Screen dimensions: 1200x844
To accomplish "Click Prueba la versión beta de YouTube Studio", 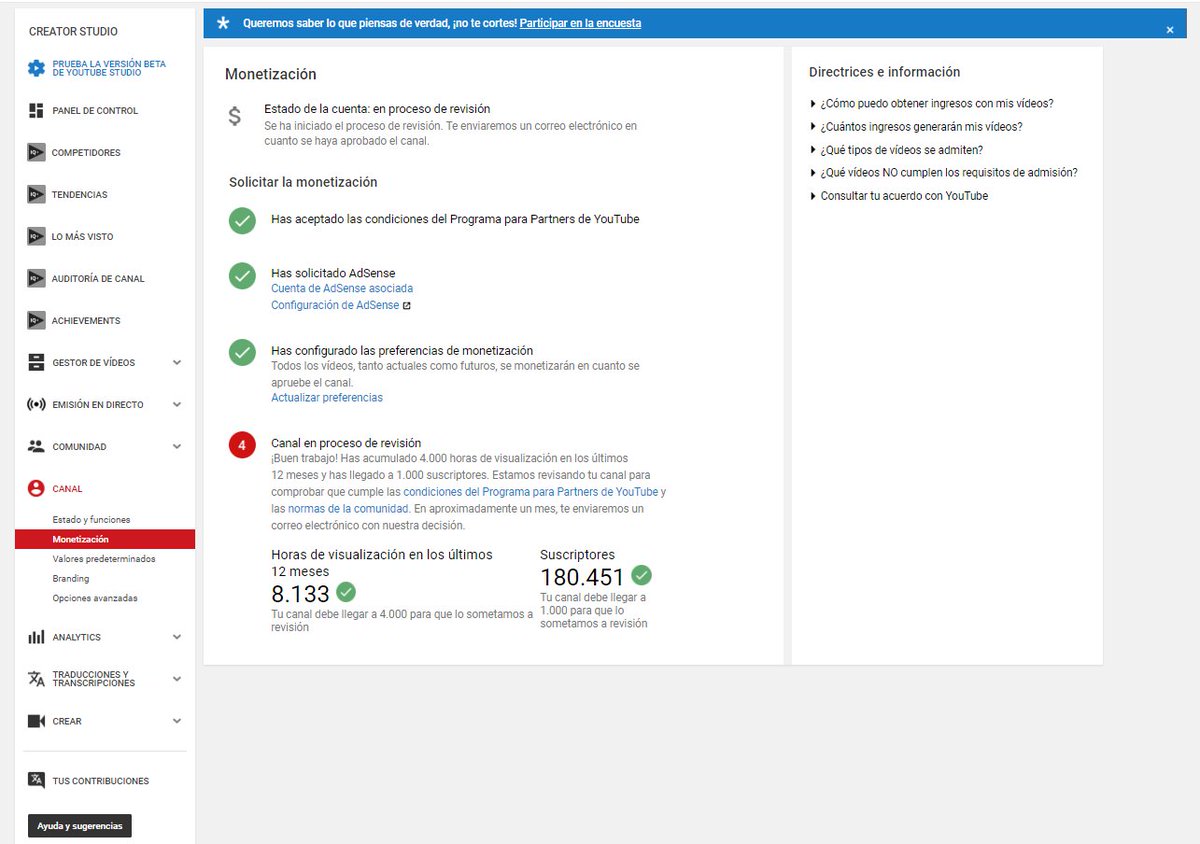I will [x=109, y=68].
